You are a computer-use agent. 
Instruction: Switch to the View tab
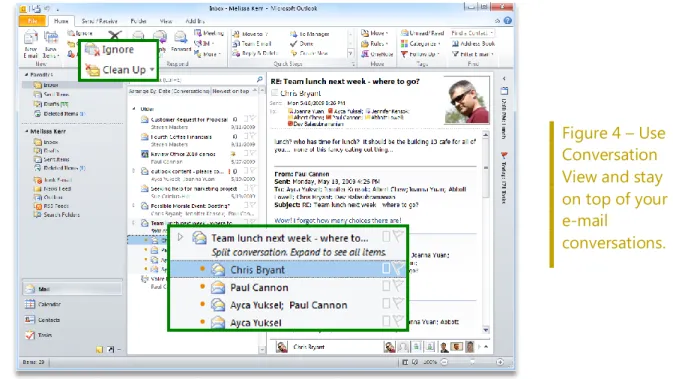[166, 21]
